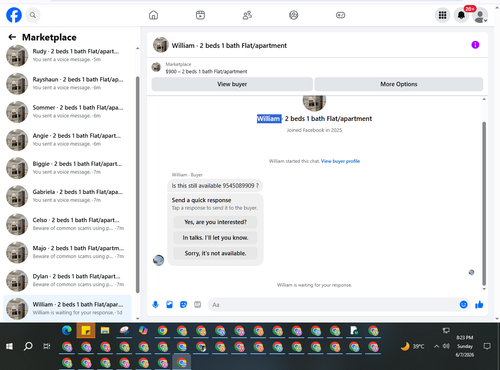The height and width of the screenshot is (370, 500).
Task: Open the sticker picker icon
Action: coord(183,304)
